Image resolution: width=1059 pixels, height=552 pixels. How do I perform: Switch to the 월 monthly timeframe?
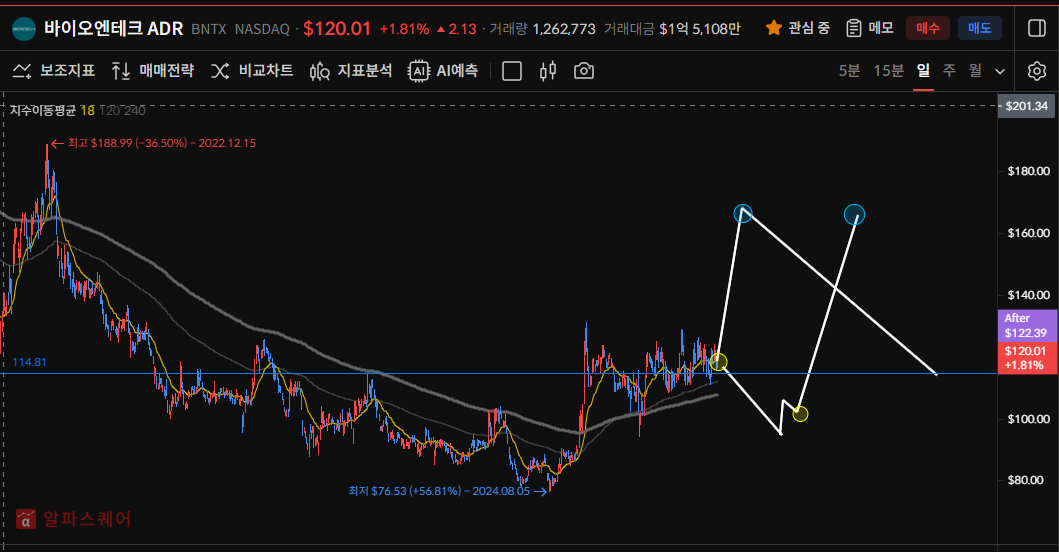pyautogui.click(x=975, y=70)
